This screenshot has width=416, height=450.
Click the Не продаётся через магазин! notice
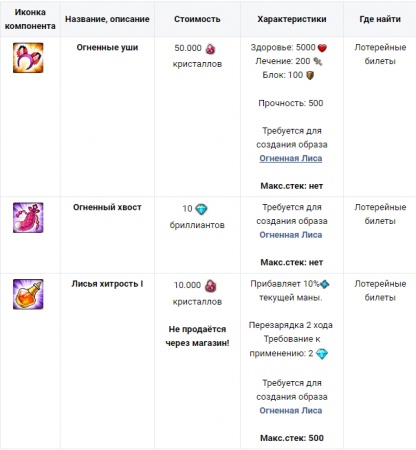[x=197, y=336]
